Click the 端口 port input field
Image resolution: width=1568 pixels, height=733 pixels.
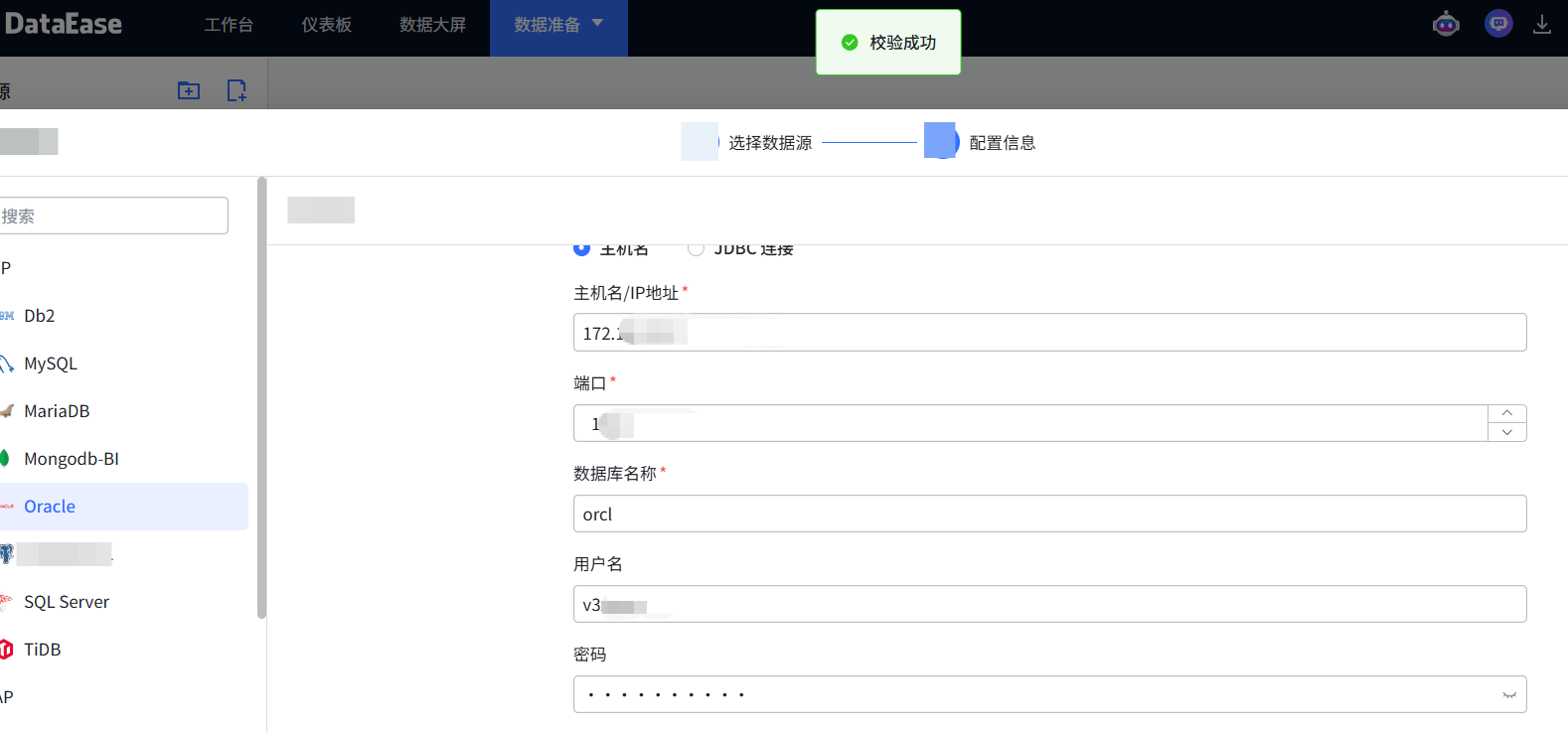click(1030, 423)
